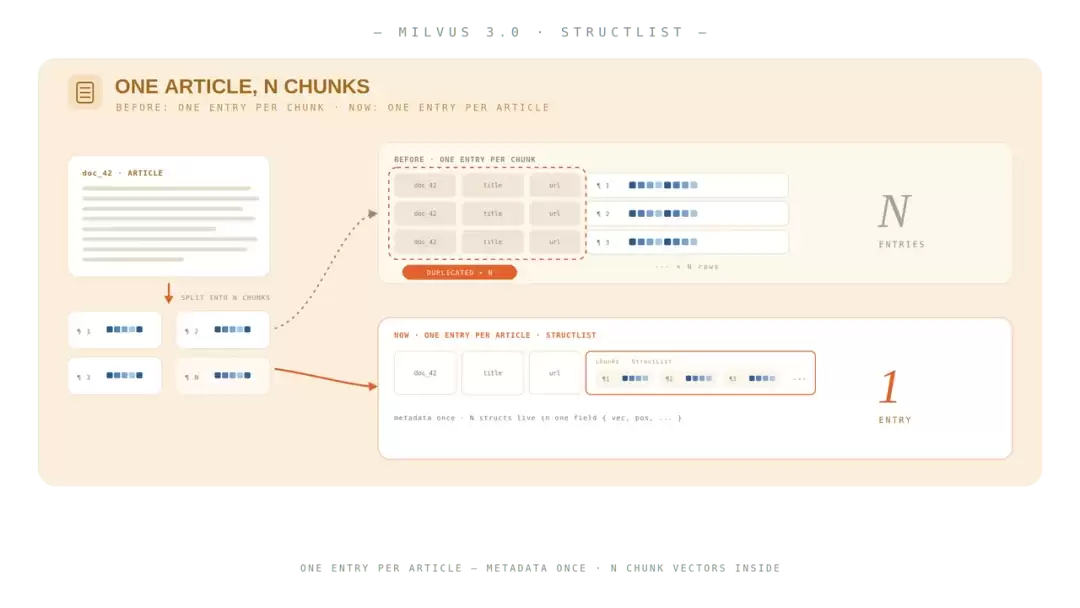
Task: Select the ¶1 struct inside the StructList field
Action: point(625,379)
